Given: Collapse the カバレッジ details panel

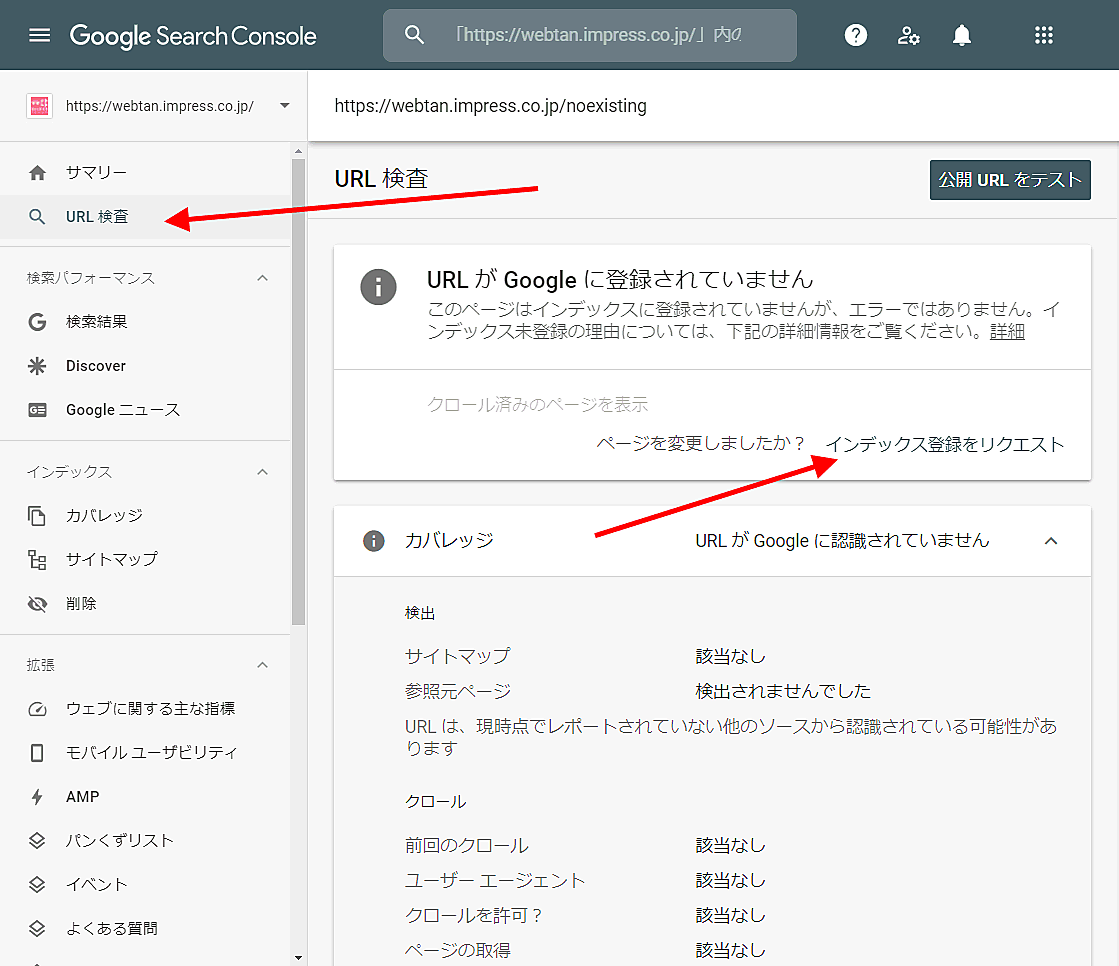Looking at the screenshot, I should [x=1050, y=541].
